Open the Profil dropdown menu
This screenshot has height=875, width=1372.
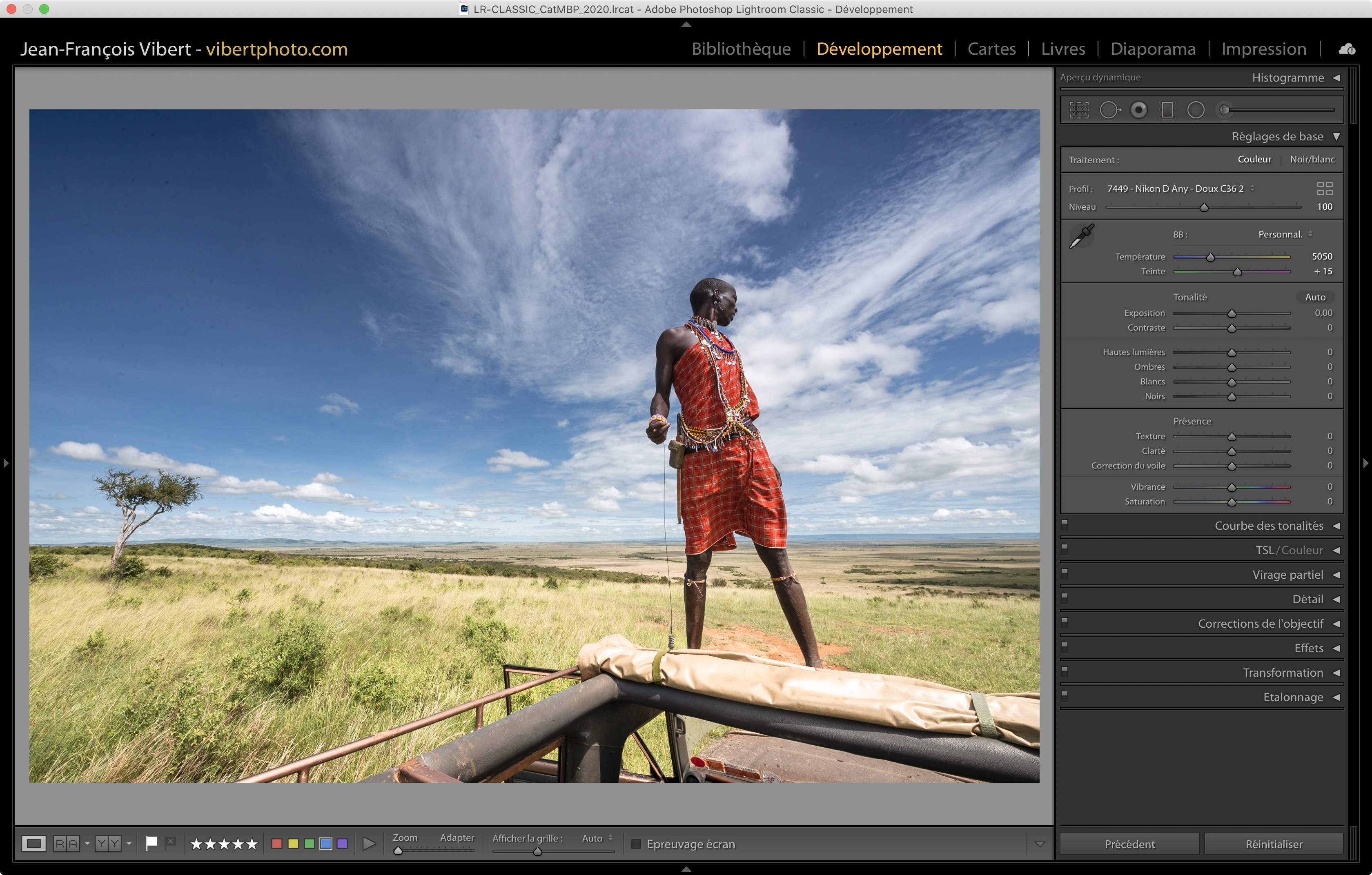pos(1180,189)
